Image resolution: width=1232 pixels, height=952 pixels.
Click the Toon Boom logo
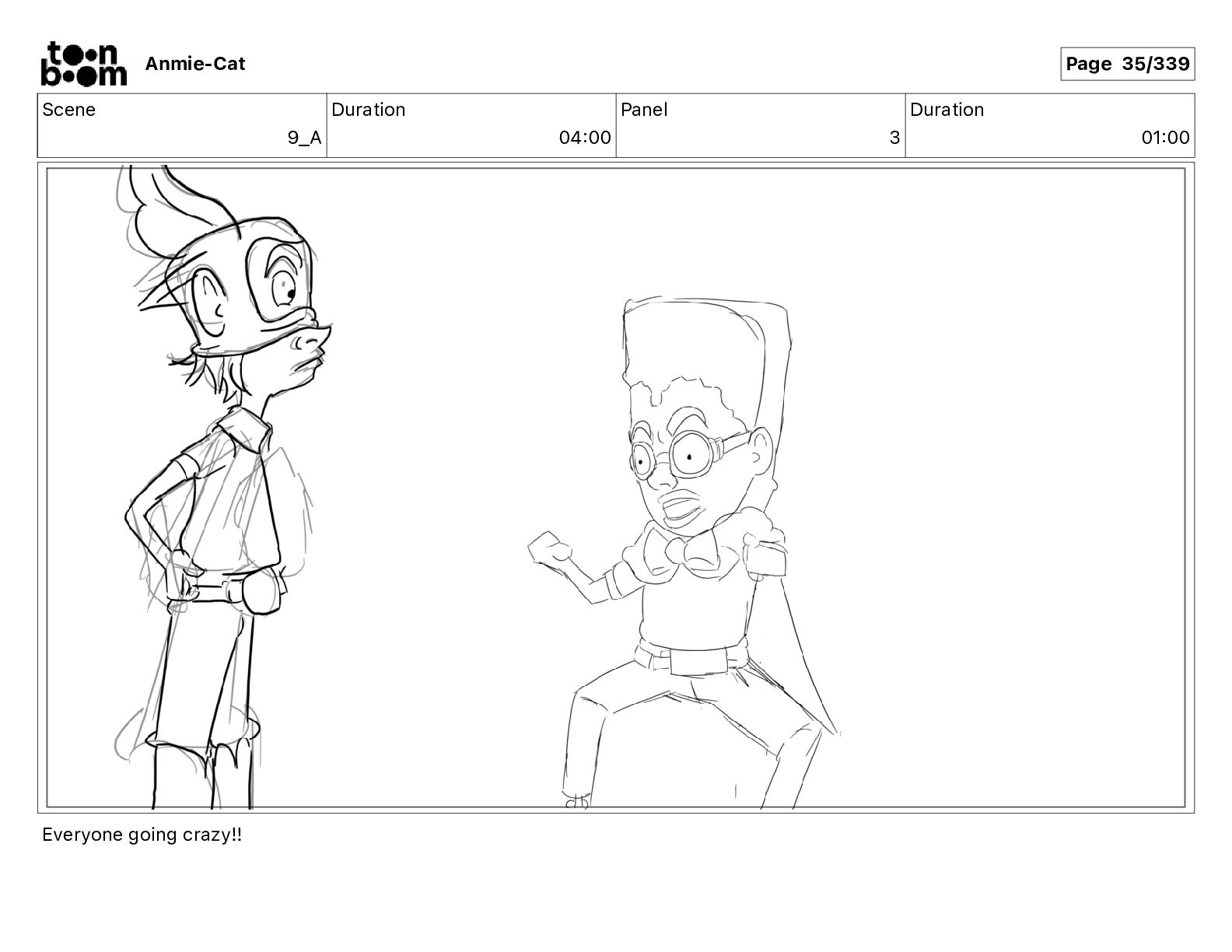pos(83,64)
